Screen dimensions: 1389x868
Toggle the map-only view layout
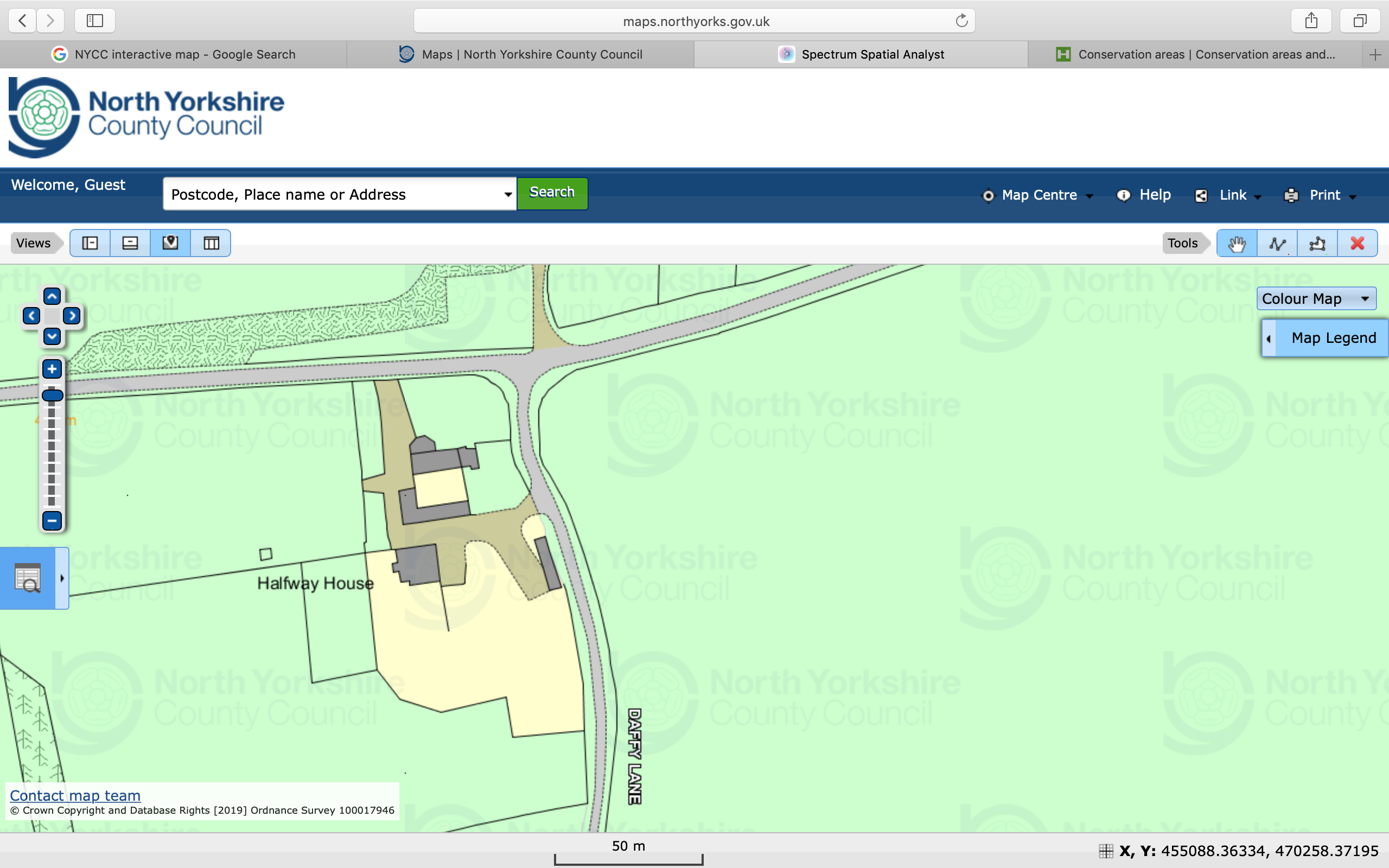click(170, 244)
